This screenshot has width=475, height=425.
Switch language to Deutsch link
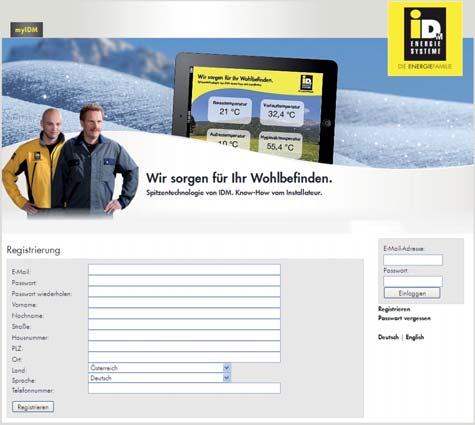coord(388,337)
